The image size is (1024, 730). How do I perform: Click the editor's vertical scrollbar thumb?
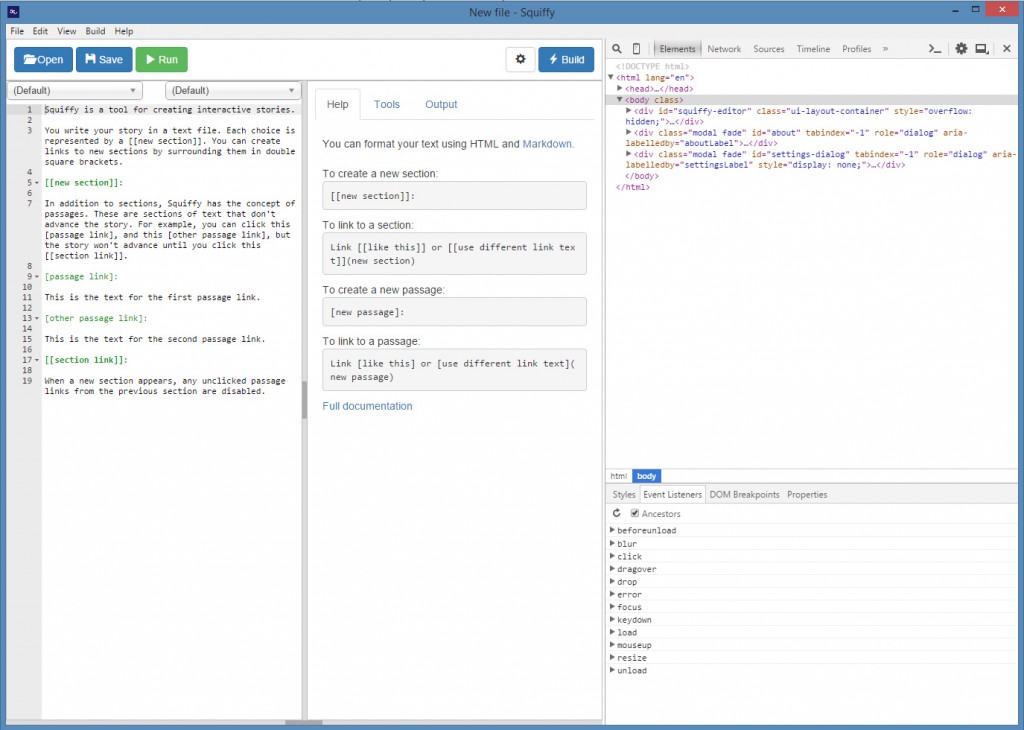(x=303, y=400)
